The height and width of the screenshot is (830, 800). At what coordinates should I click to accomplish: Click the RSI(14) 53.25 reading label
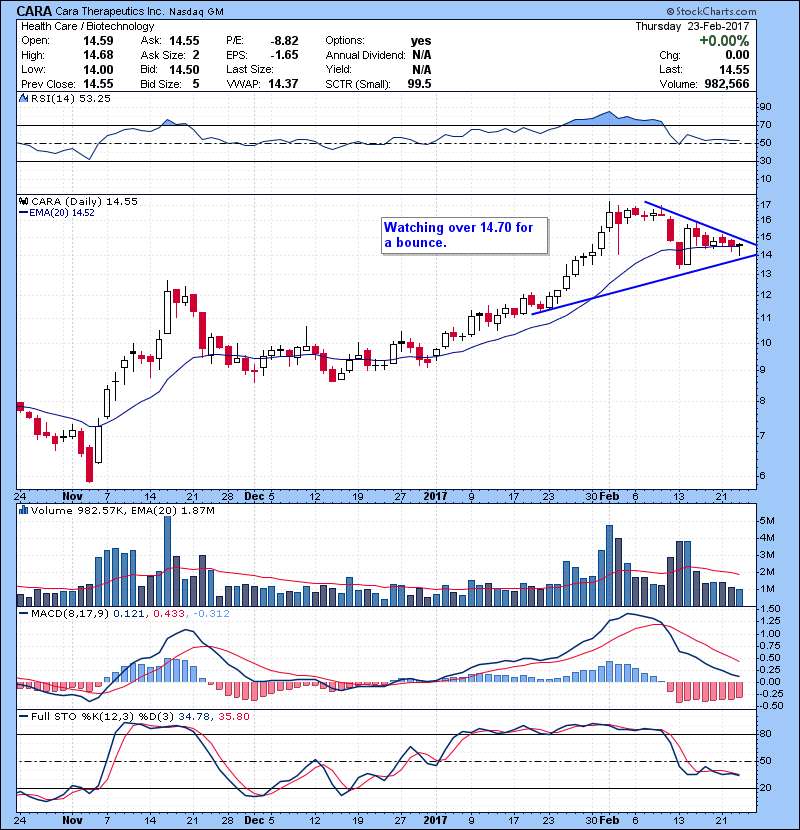coord(71,98)
